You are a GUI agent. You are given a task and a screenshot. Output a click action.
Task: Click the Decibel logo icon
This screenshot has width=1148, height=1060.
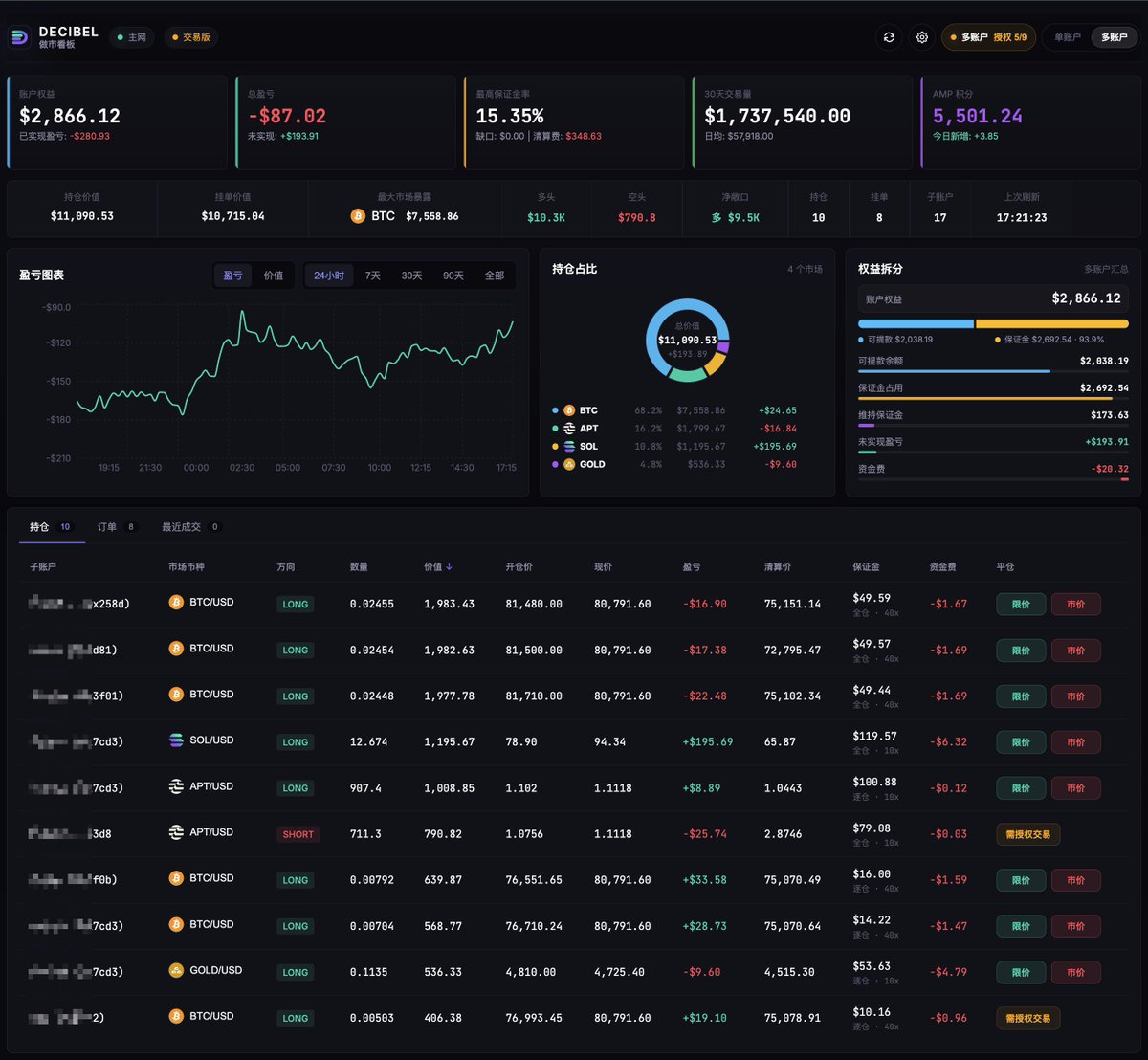[x=20, y=37]
